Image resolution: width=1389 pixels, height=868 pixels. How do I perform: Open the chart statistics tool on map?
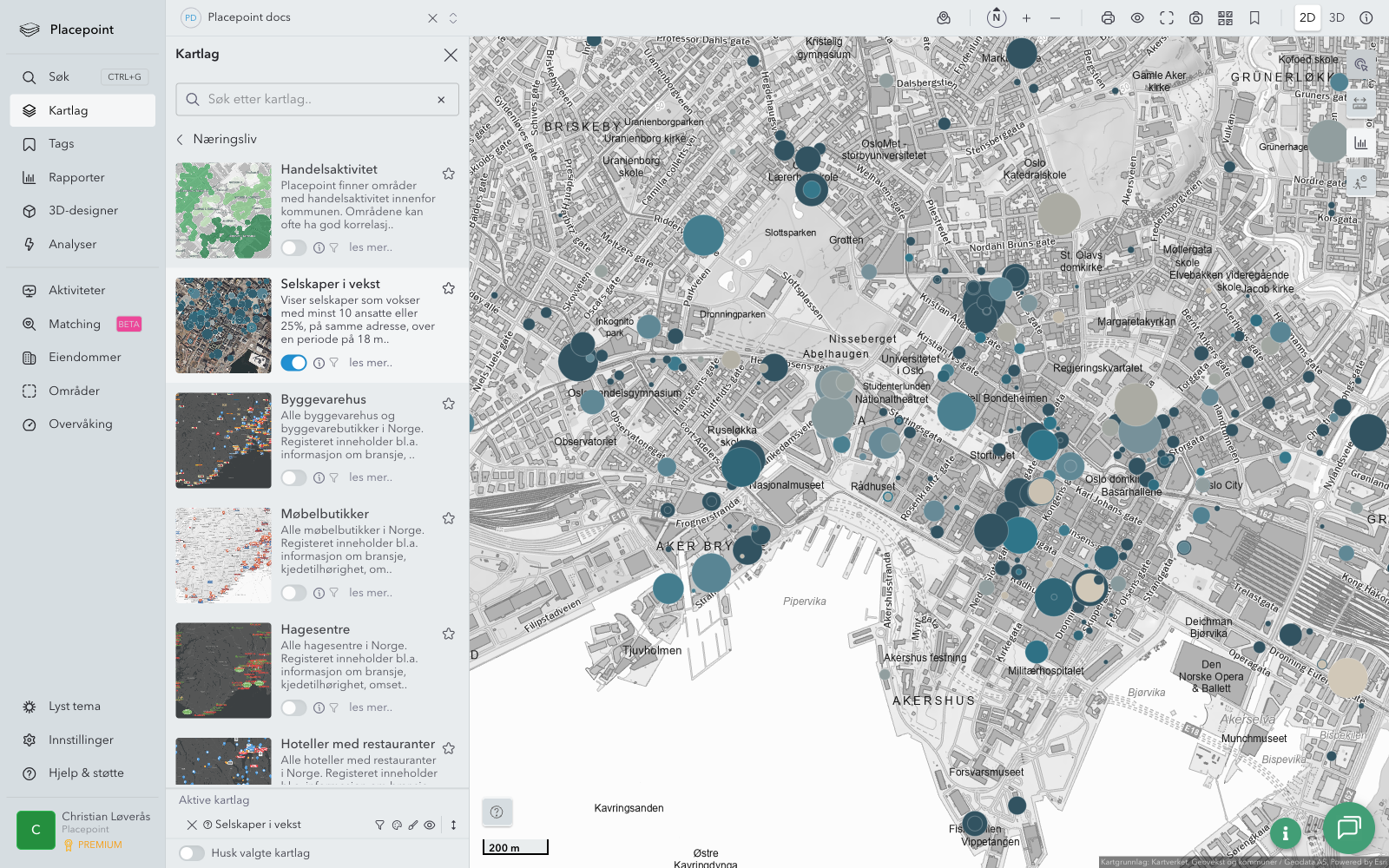(x=1360, y=143)
